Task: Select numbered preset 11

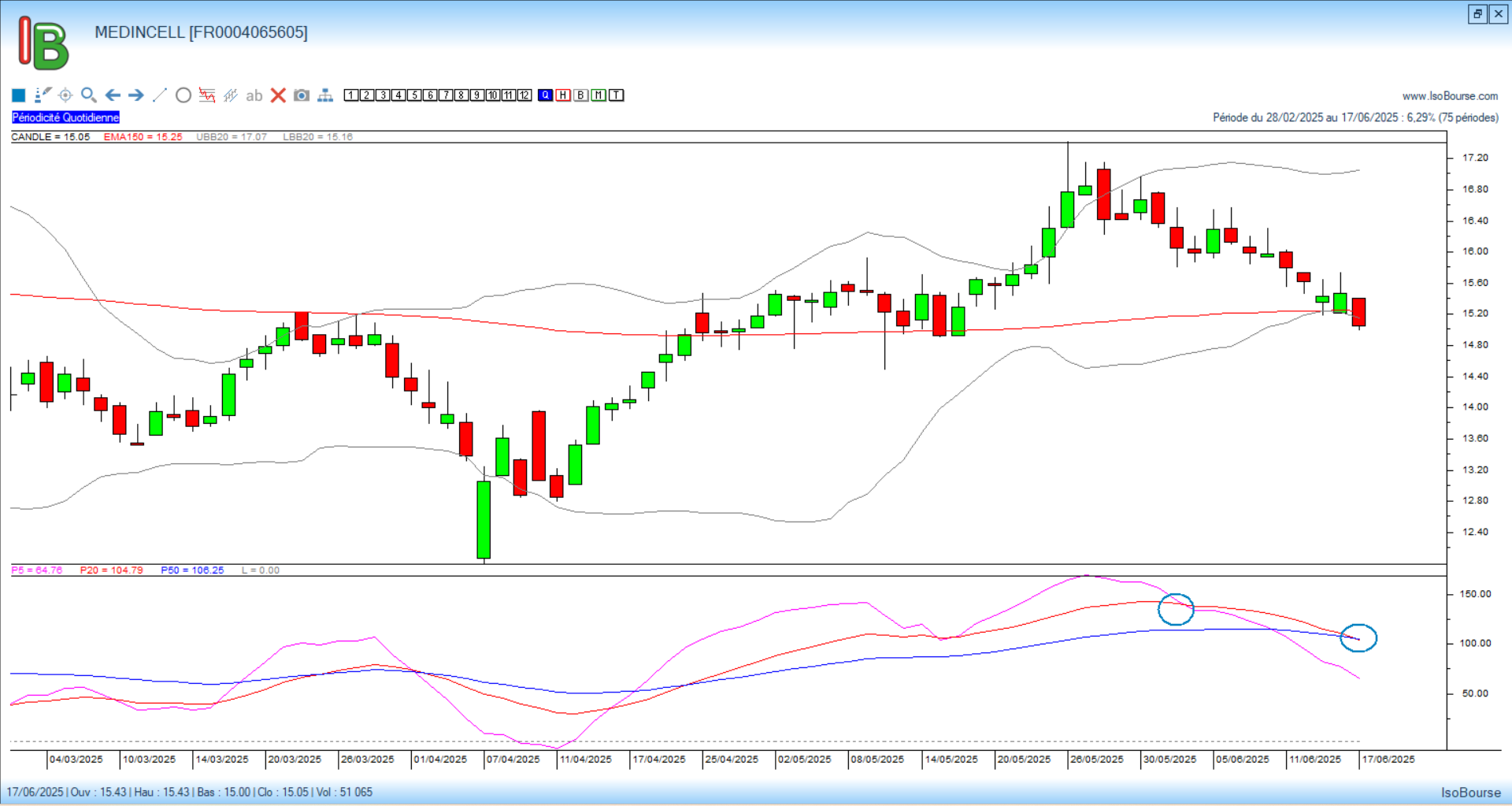Action: click(509, 95)
